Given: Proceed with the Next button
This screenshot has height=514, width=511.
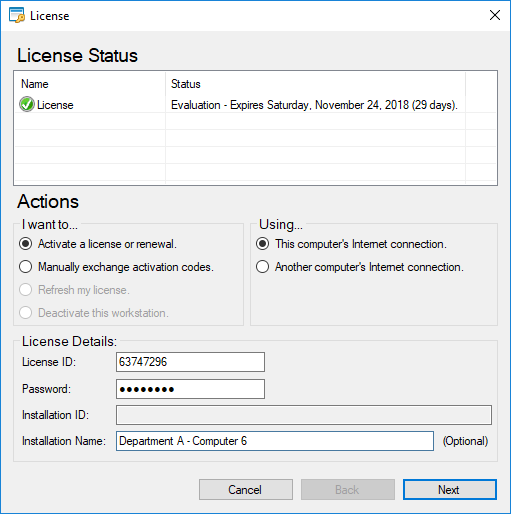Looking at the screenshot, I should click(450, 490).
